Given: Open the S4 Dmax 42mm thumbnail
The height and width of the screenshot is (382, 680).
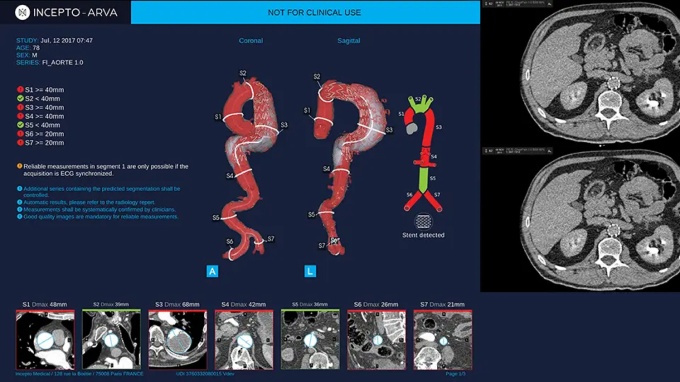Looking at the screenshot, I should point(244,340).
